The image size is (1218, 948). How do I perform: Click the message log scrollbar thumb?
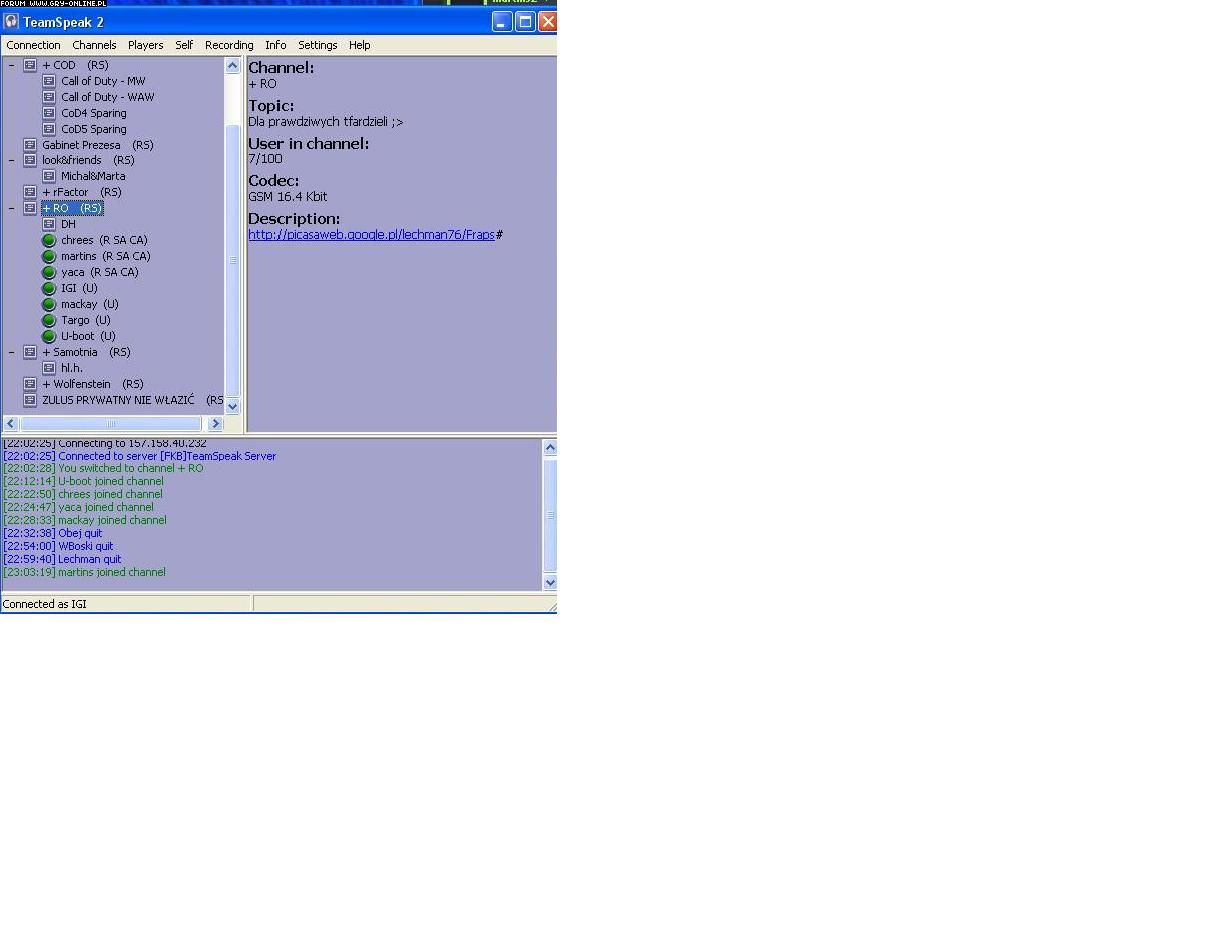[x=550, y=515]
